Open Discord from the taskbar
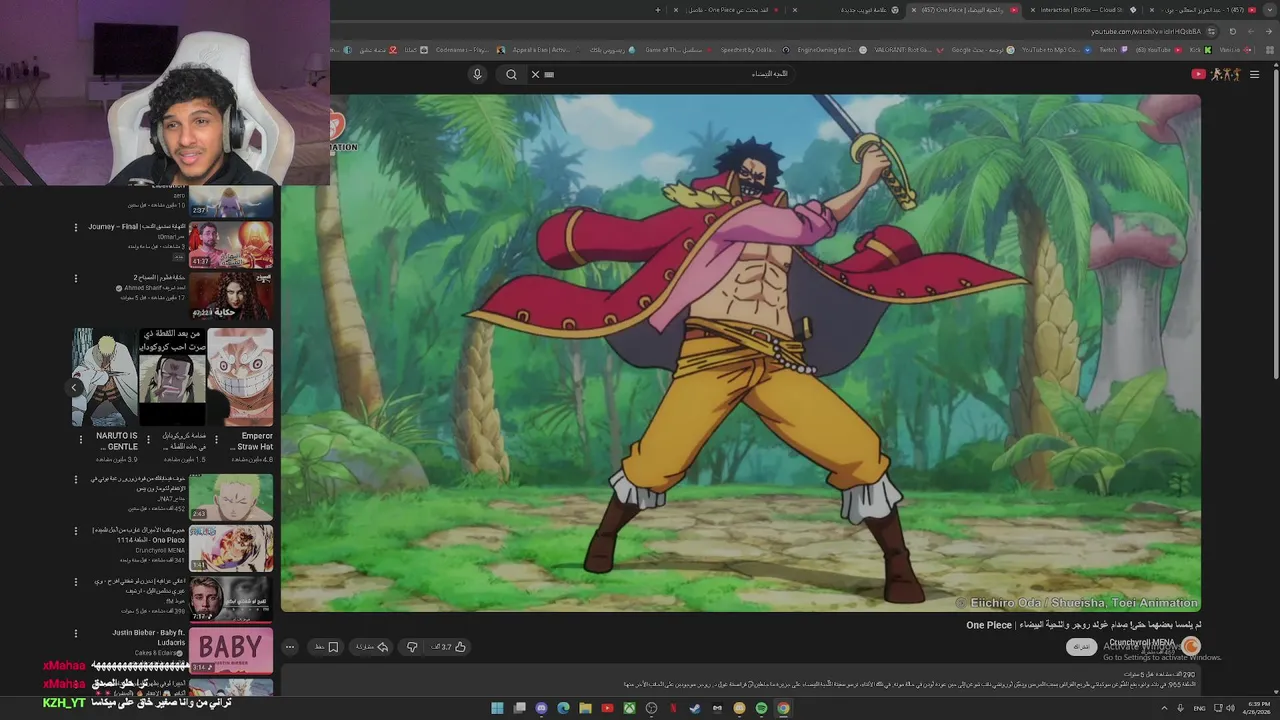1280x720 pixels. [541, 708]
